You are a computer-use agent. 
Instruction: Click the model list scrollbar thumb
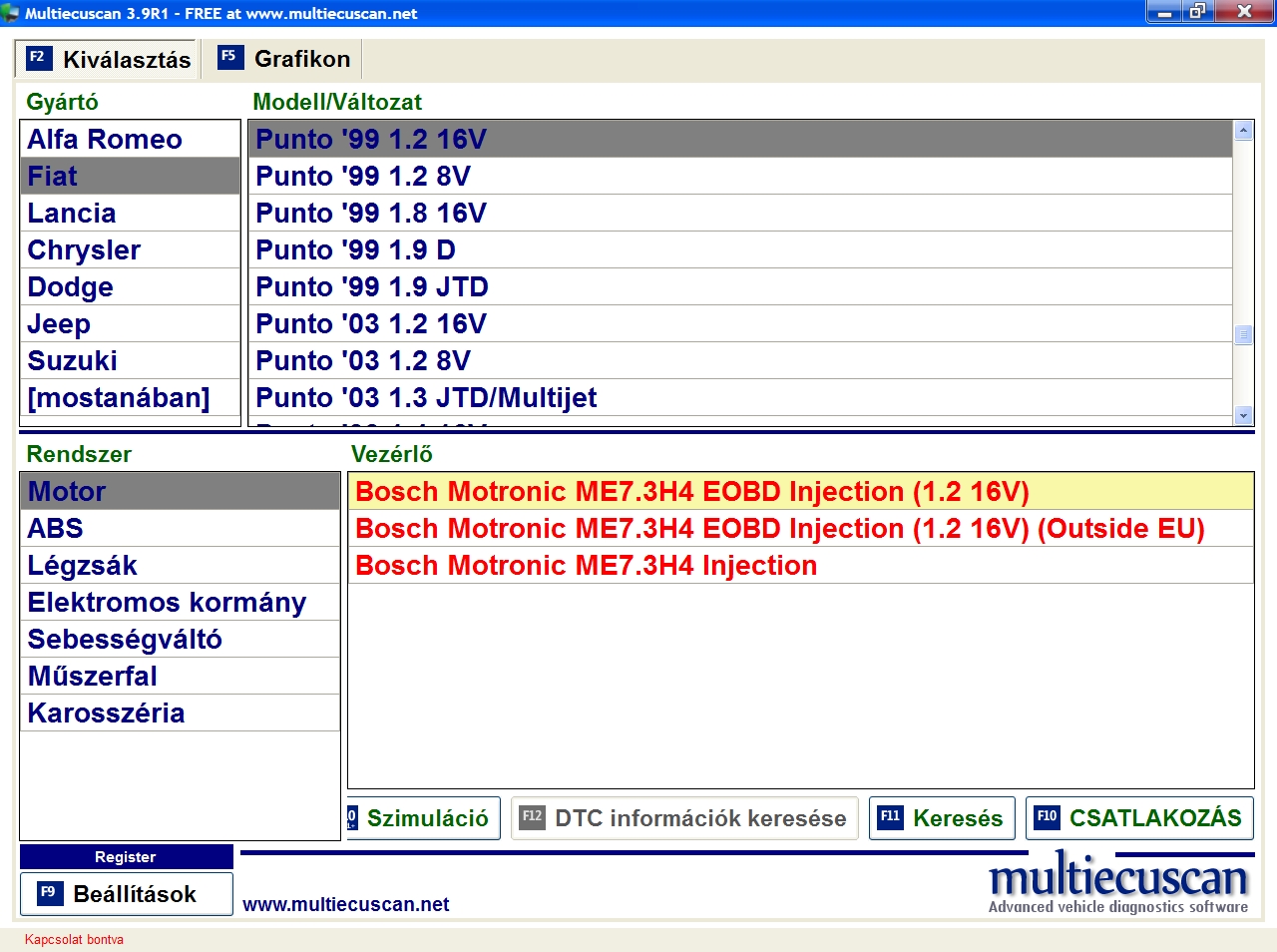[x=1243, y=335]
